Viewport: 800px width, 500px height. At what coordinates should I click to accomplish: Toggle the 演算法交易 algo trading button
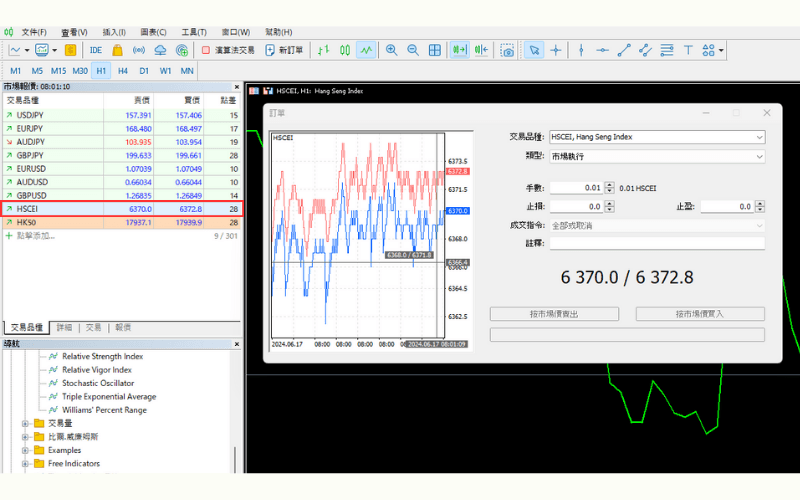tap(227, 50)
